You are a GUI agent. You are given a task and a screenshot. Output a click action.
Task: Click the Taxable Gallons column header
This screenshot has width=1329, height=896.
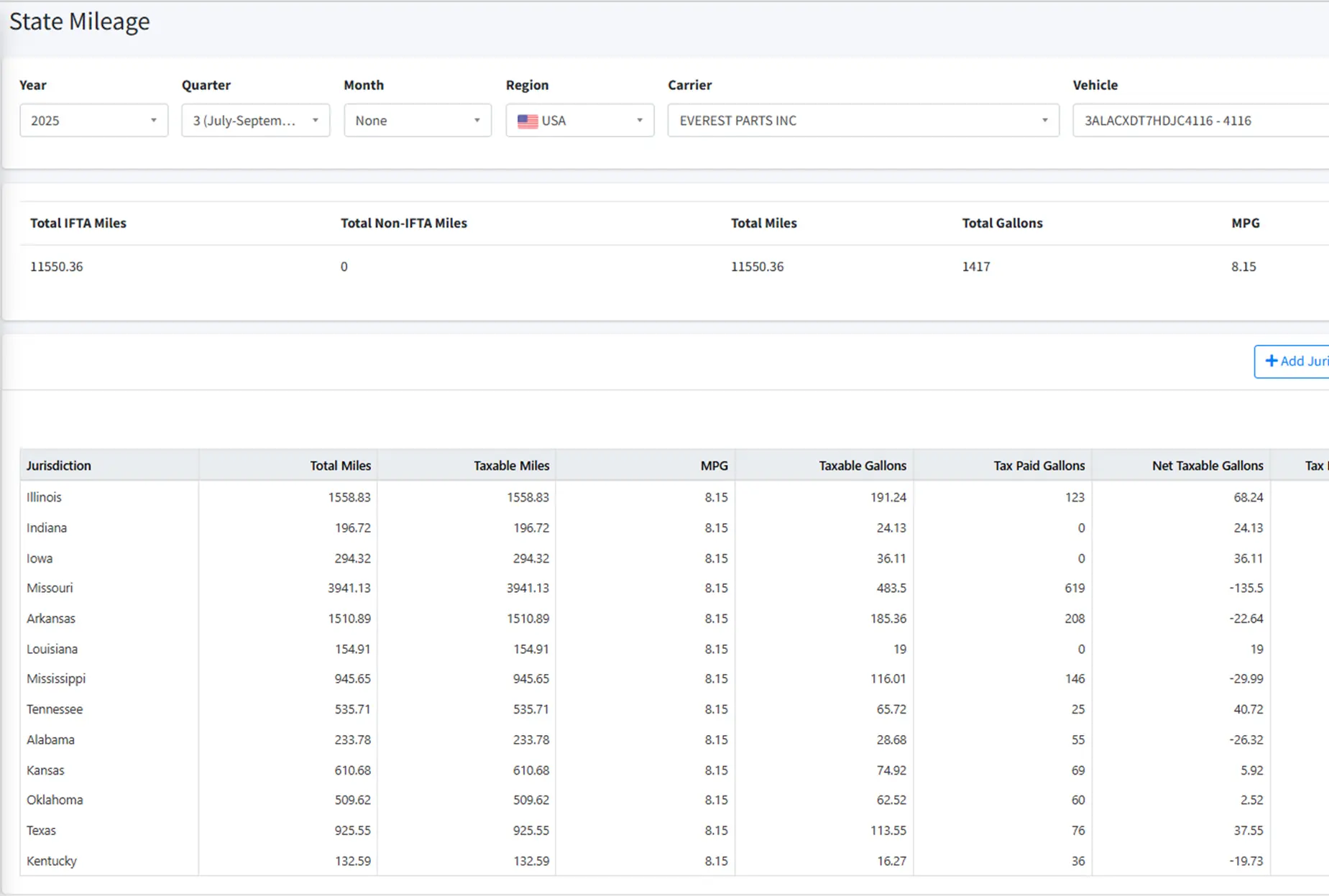tap(862, 466)
